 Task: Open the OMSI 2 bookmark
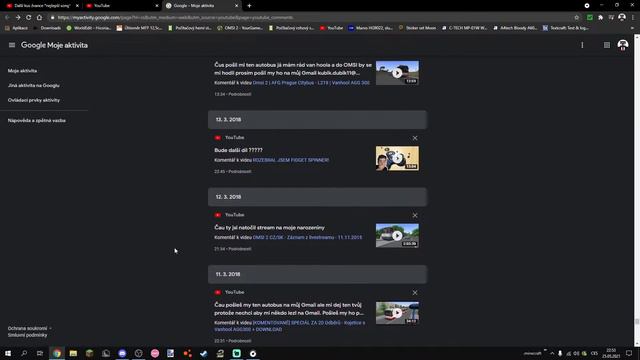click(x=240, y=28)
